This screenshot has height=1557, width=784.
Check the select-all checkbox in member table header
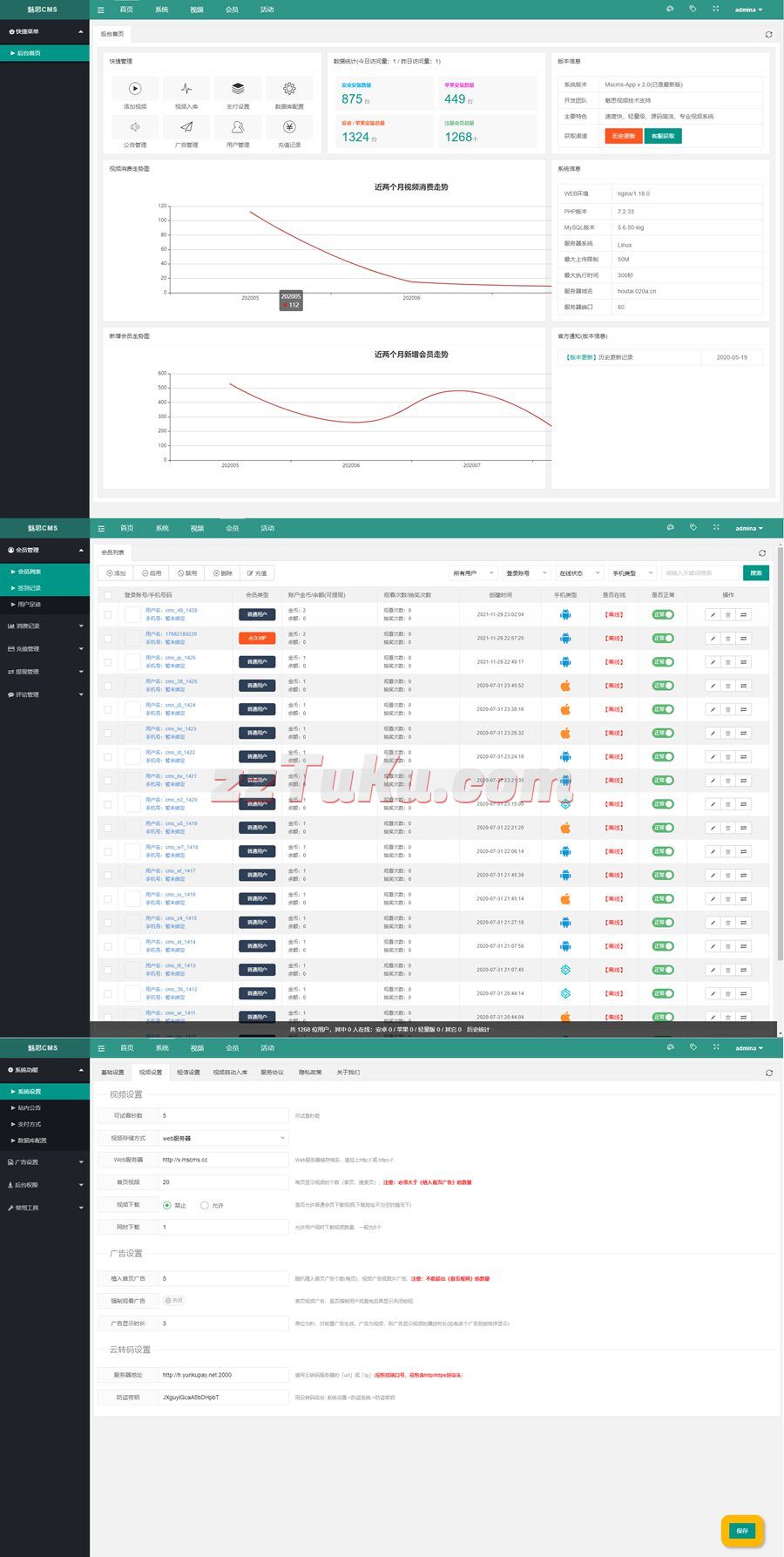(108, 595)
